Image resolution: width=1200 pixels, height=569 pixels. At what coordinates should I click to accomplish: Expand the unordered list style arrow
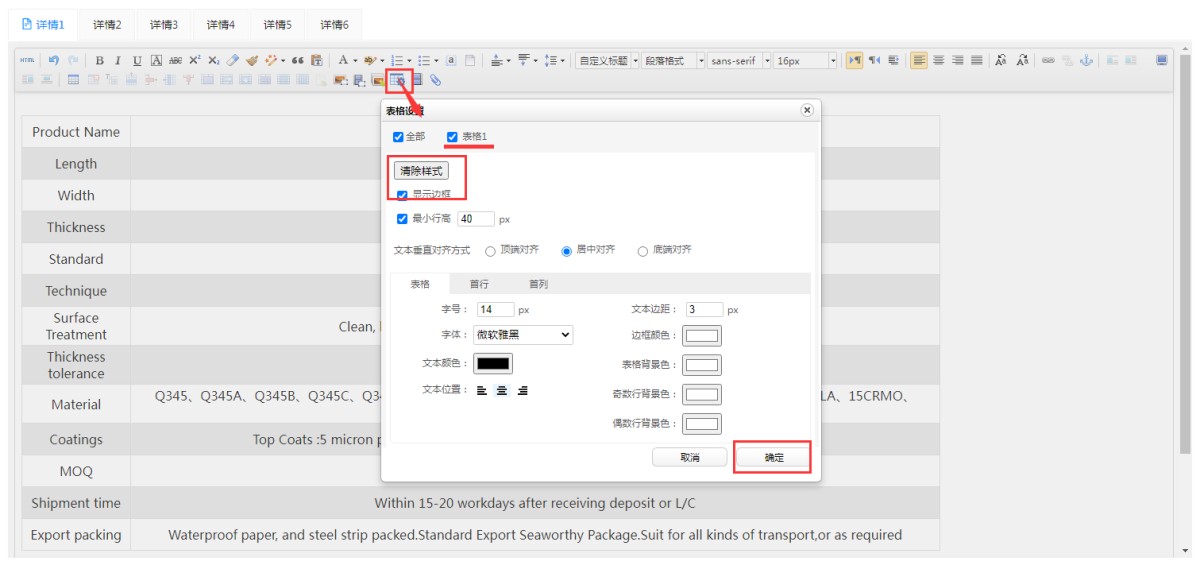[436, 61]
